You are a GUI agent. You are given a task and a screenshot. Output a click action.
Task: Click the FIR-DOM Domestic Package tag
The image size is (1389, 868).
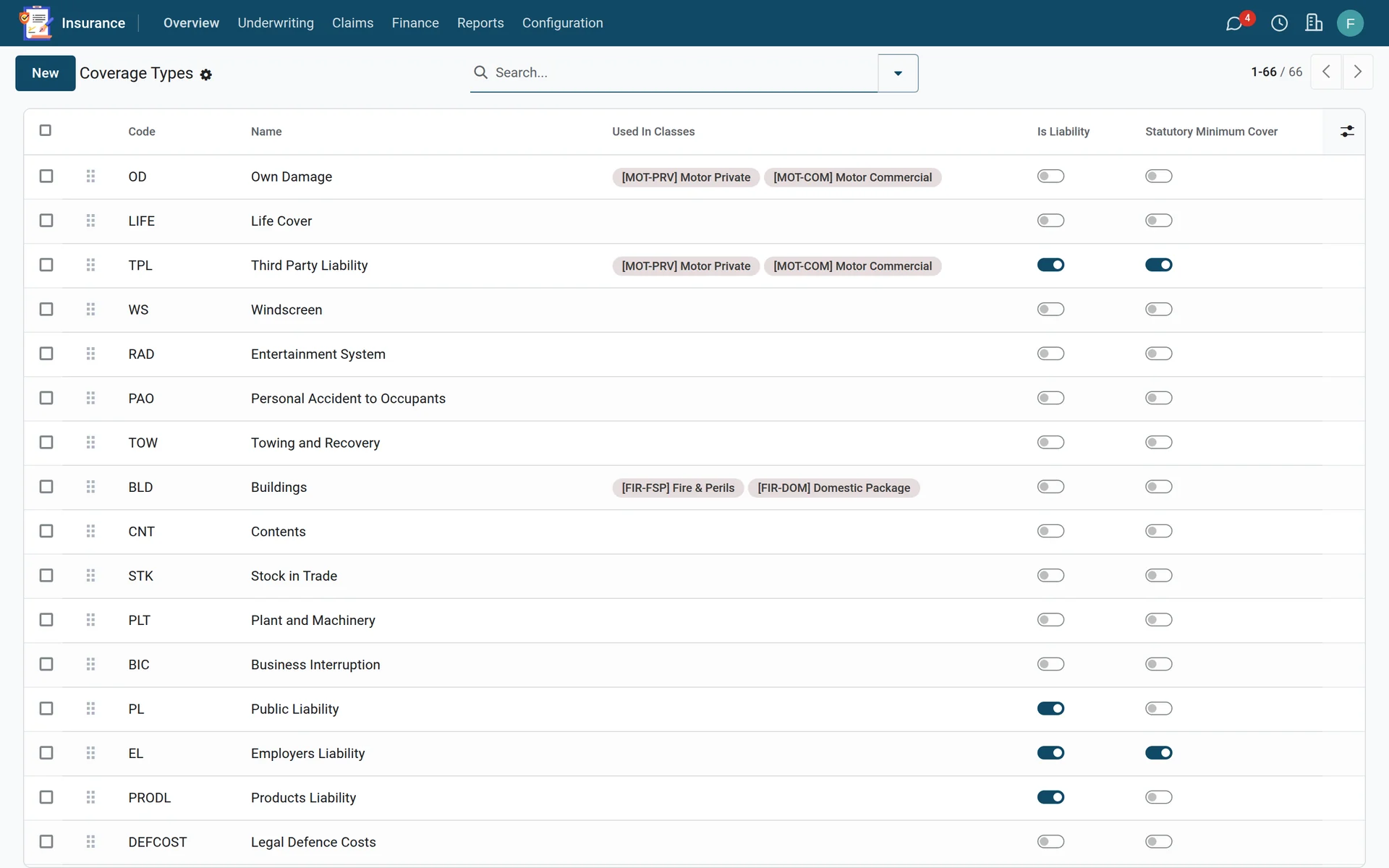coord(833,488)
